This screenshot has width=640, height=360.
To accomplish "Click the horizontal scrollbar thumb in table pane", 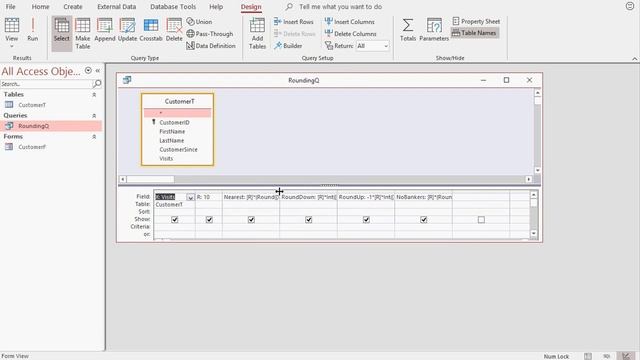I will click(150, 179).
